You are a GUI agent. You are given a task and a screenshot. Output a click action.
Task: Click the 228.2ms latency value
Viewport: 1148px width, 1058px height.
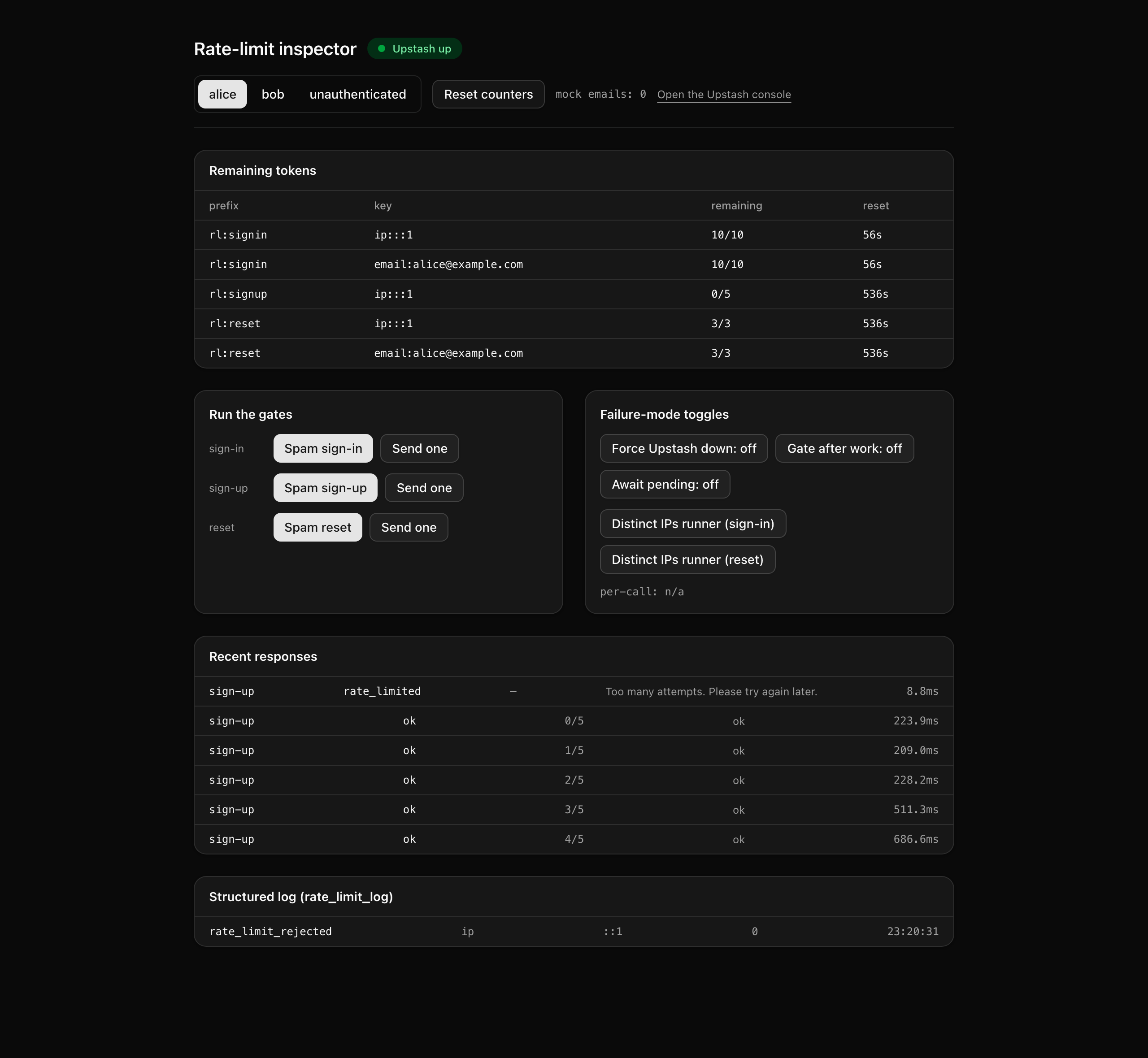(x=916, y=780)
